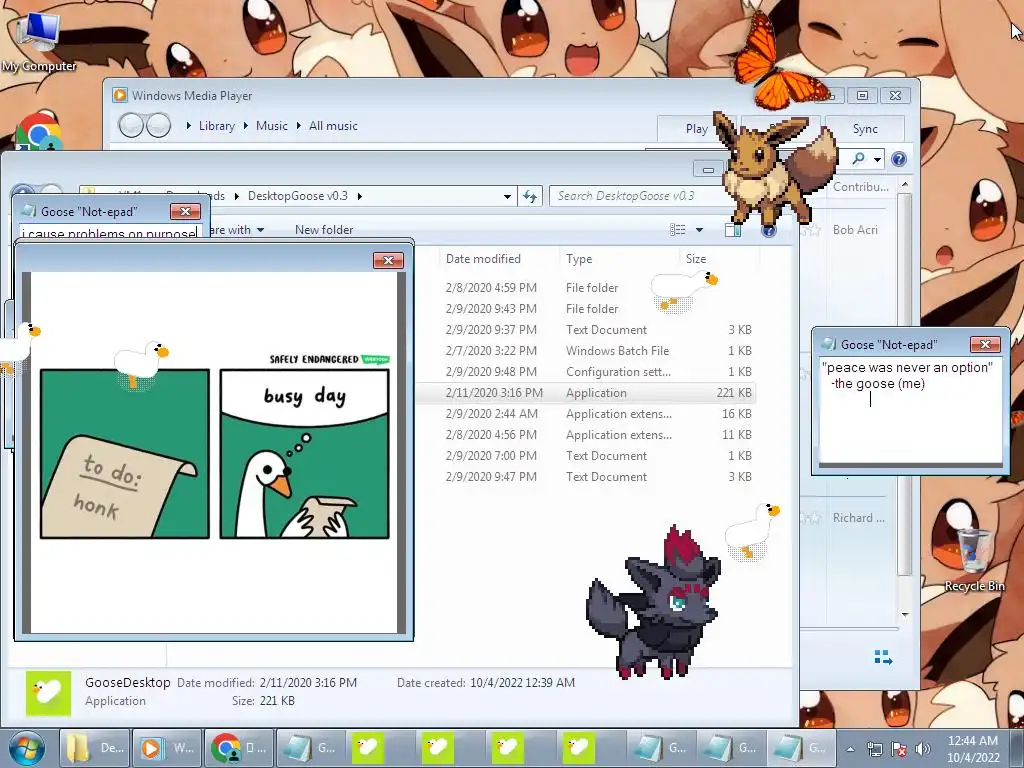Click the network icon in the system tray
The image size is (1024, 768).
(x=874, y=749)
